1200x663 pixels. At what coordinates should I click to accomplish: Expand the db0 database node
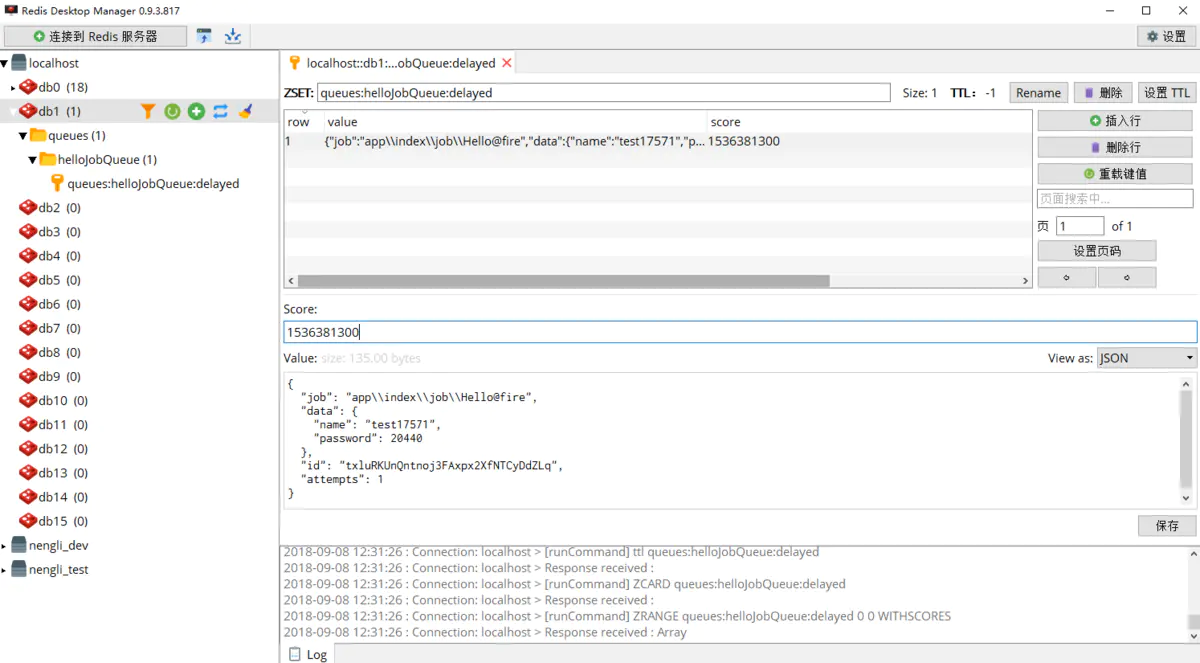[x=13, y=88]
